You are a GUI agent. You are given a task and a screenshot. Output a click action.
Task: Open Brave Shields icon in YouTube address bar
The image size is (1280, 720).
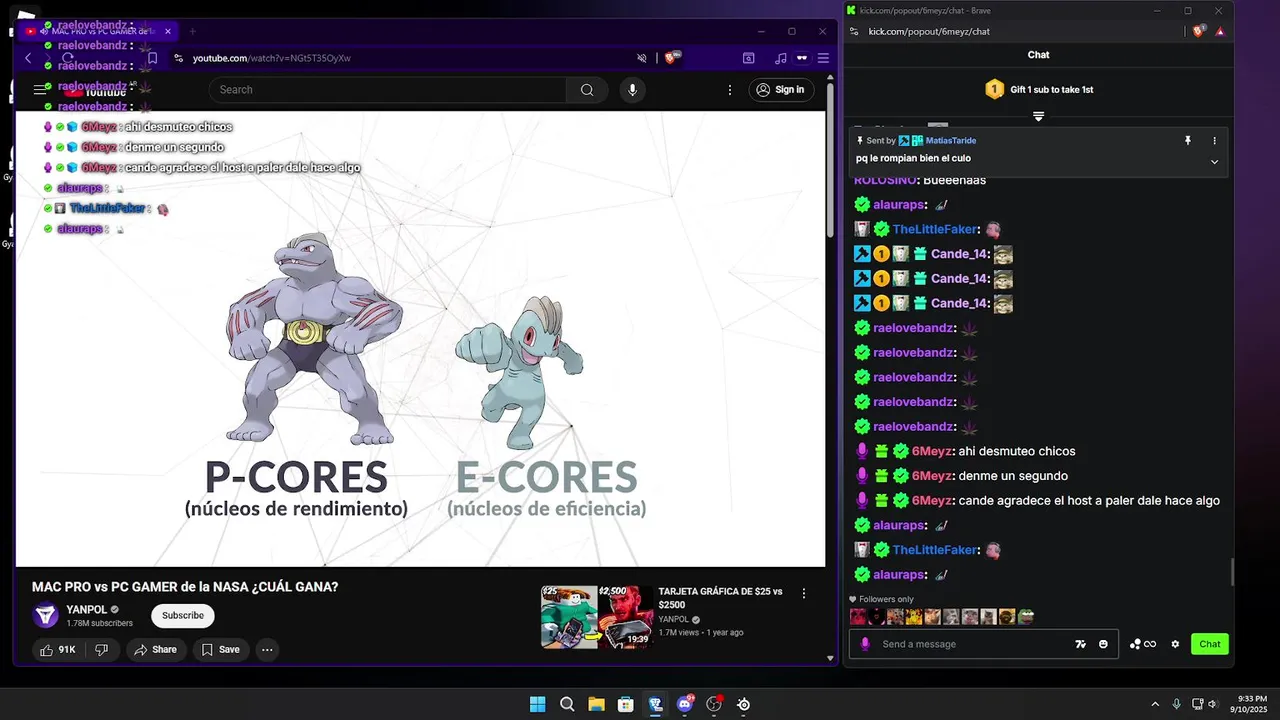pyautogui.click(x=672, y=58)
